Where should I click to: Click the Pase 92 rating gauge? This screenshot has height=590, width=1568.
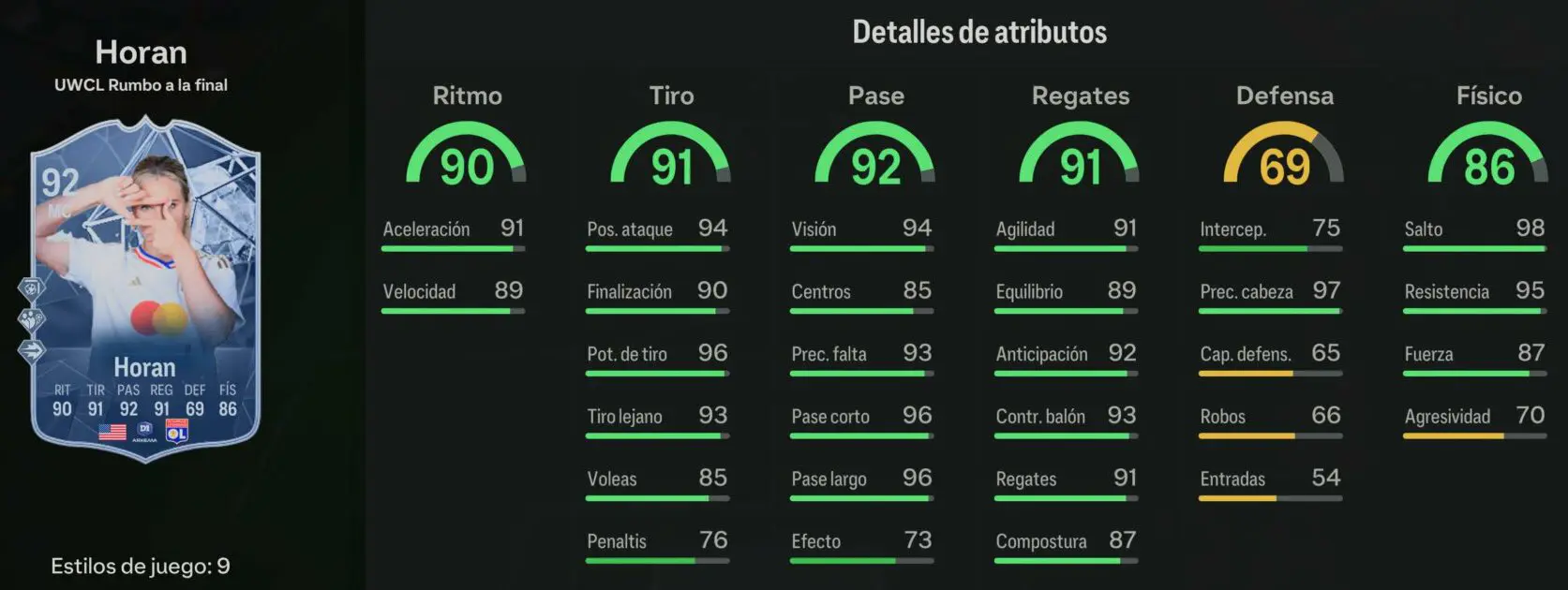tap(874, 155)
